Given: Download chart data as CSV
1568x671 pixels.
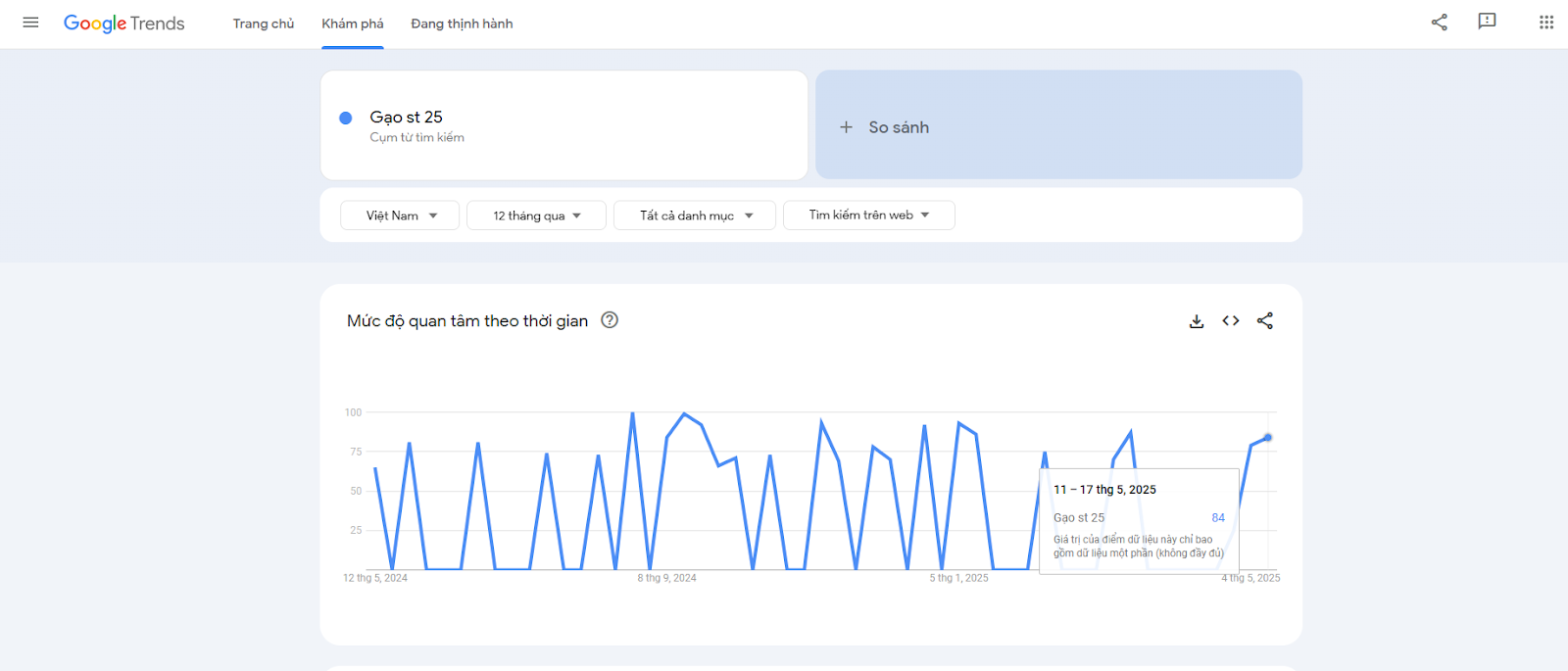Looking at the screenshot, I should point(1197,321).
